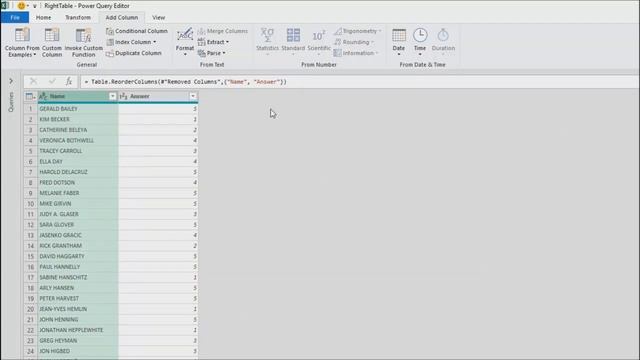Image resolution: width=640 pixels, height=360 pixels.
Task: Click the Merge Columns button
Action: click(223, 31)
